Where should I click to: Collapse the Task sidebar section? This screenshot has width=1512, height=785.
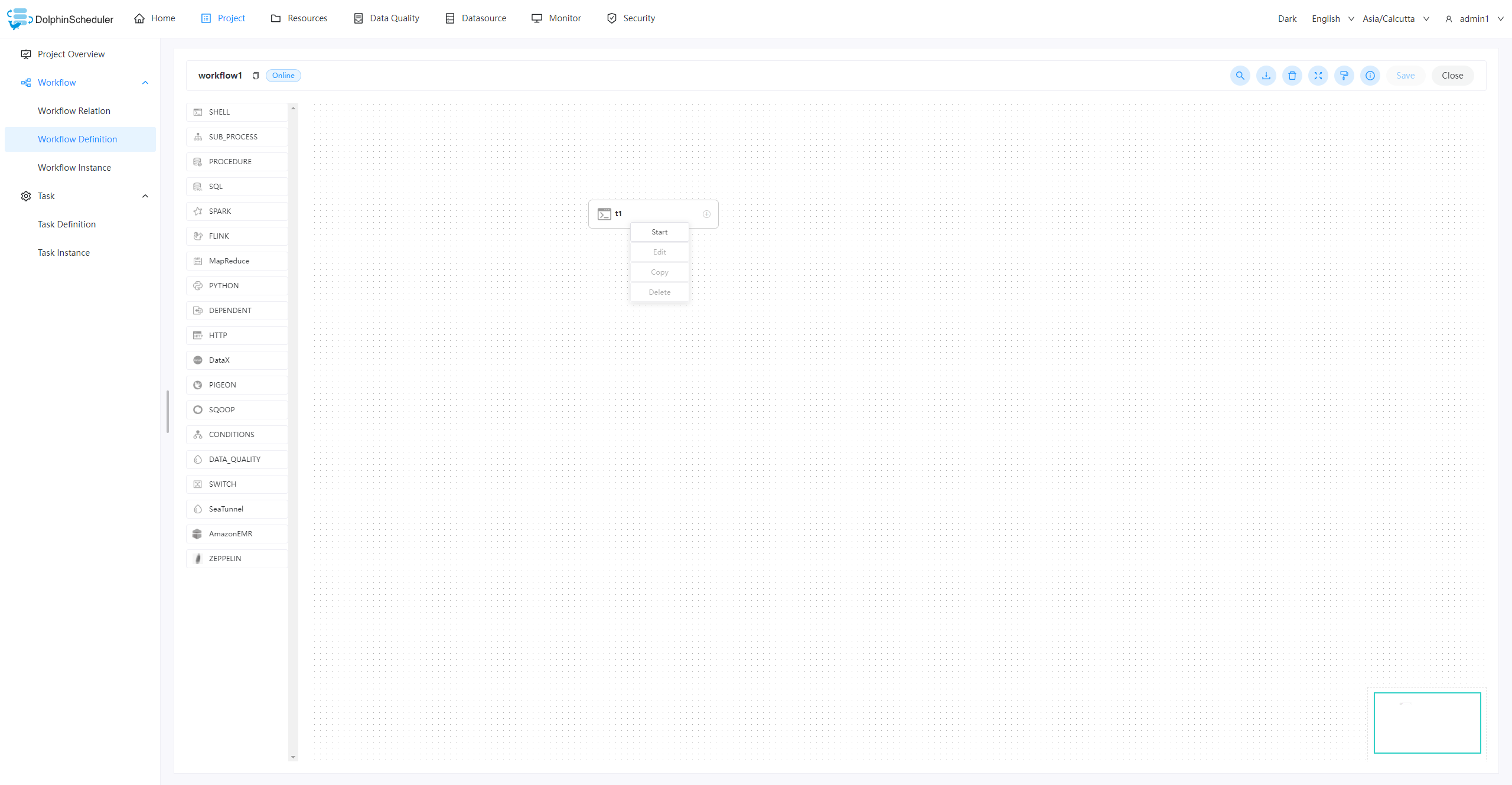pyautogui.click(x=145, y=196)
